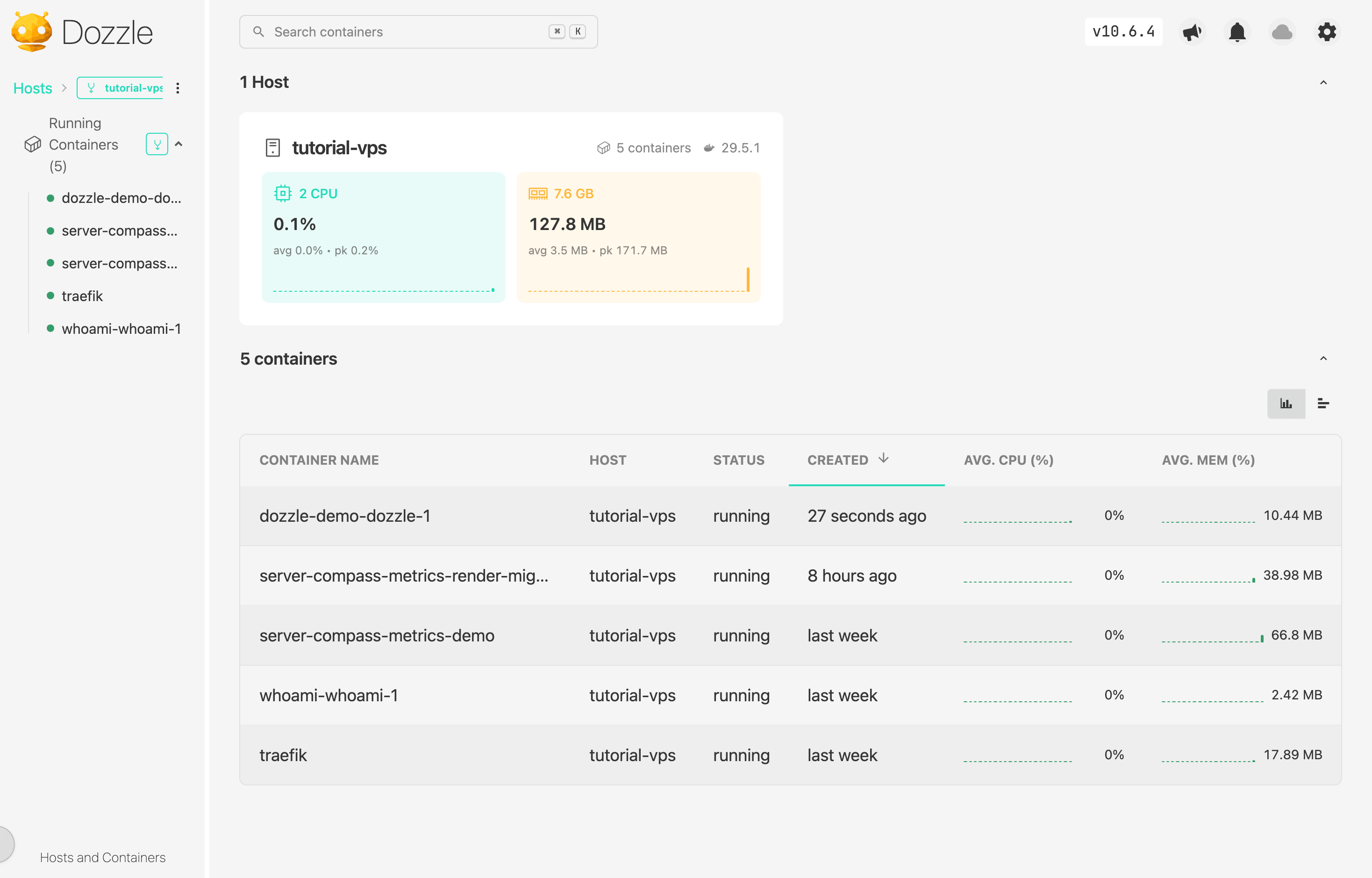Open the three-dot host menu

click(x=178, y=88)
